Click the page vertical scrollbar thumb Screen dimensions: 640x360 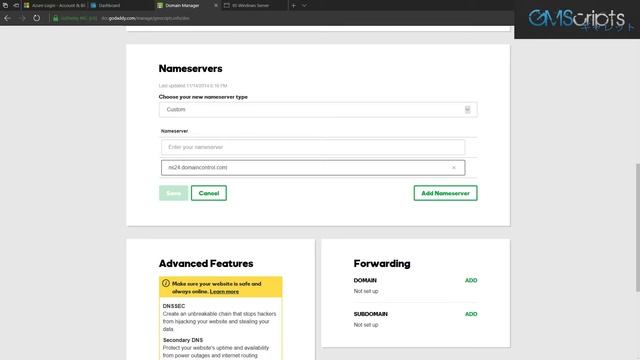[637, 227]
